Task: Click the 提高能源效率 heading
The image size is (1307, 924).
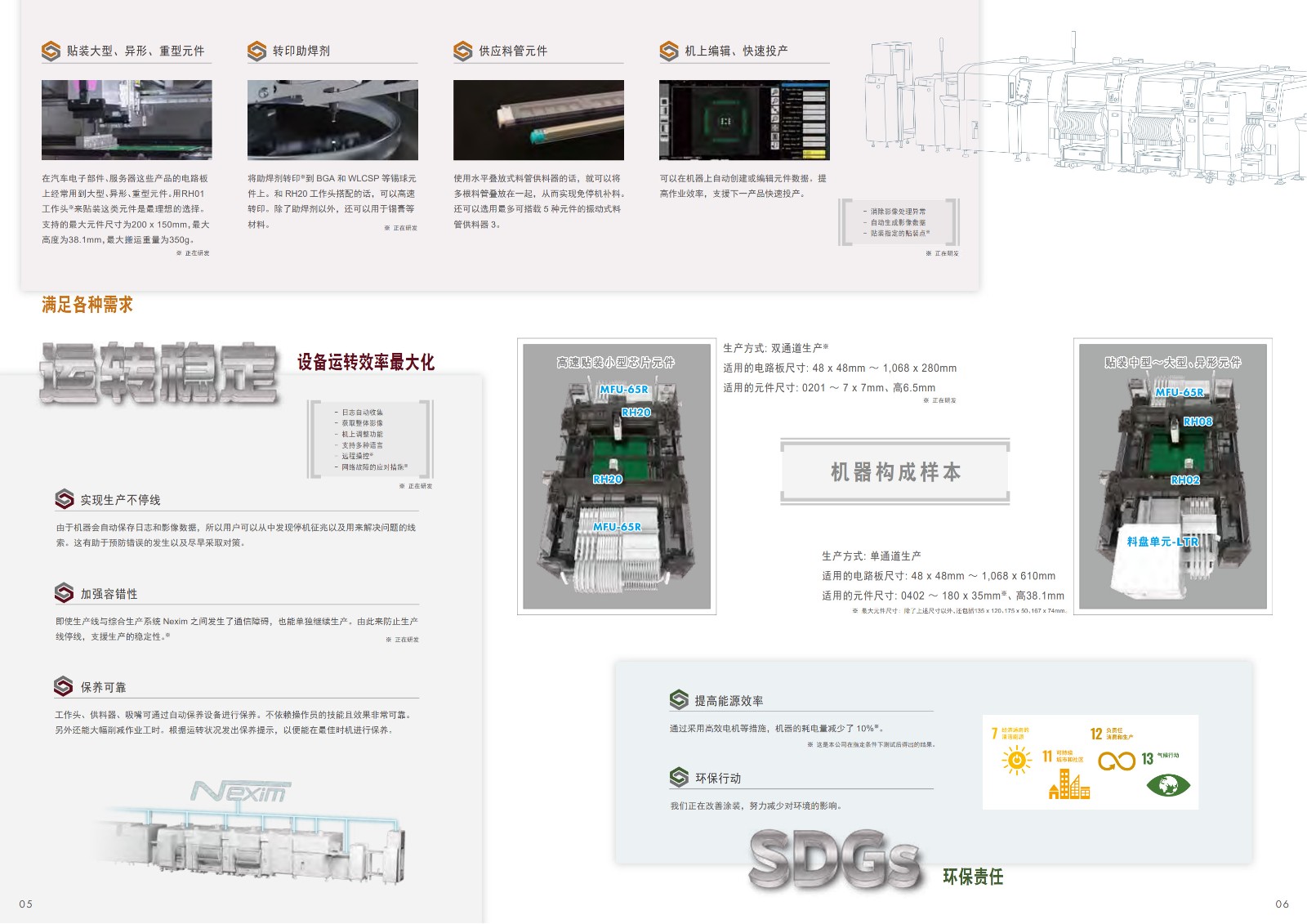Action: (x=729, y=701)
